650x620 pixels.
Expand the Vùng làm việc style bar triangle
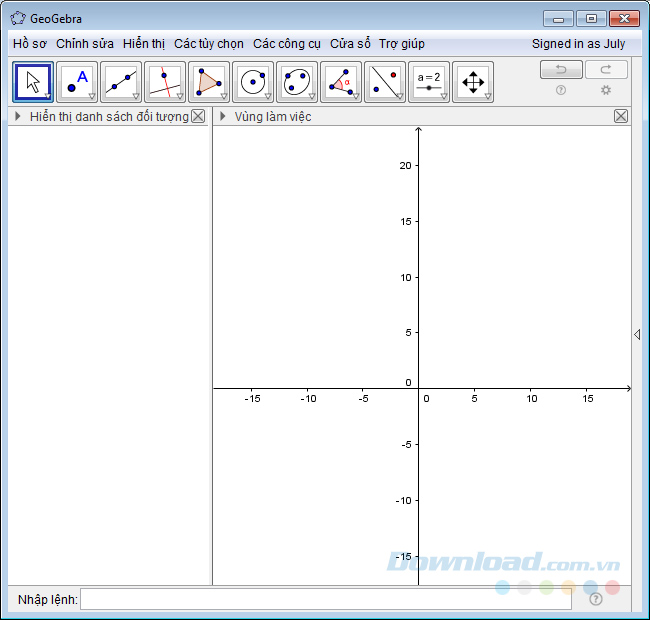[223, 116]
